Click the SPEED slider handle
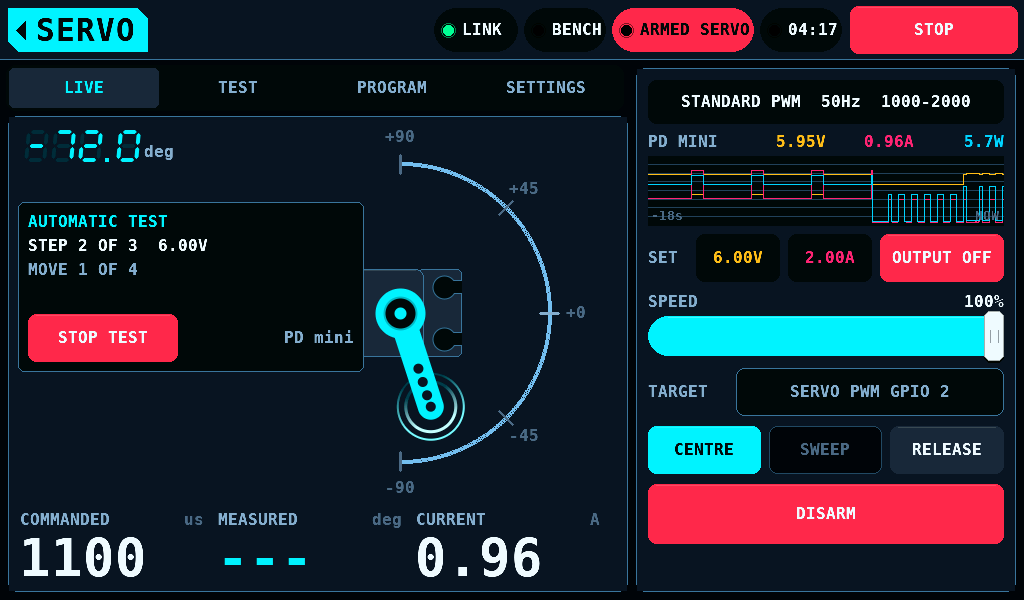Screen dimensions: 1024x600 pos(994,336)
